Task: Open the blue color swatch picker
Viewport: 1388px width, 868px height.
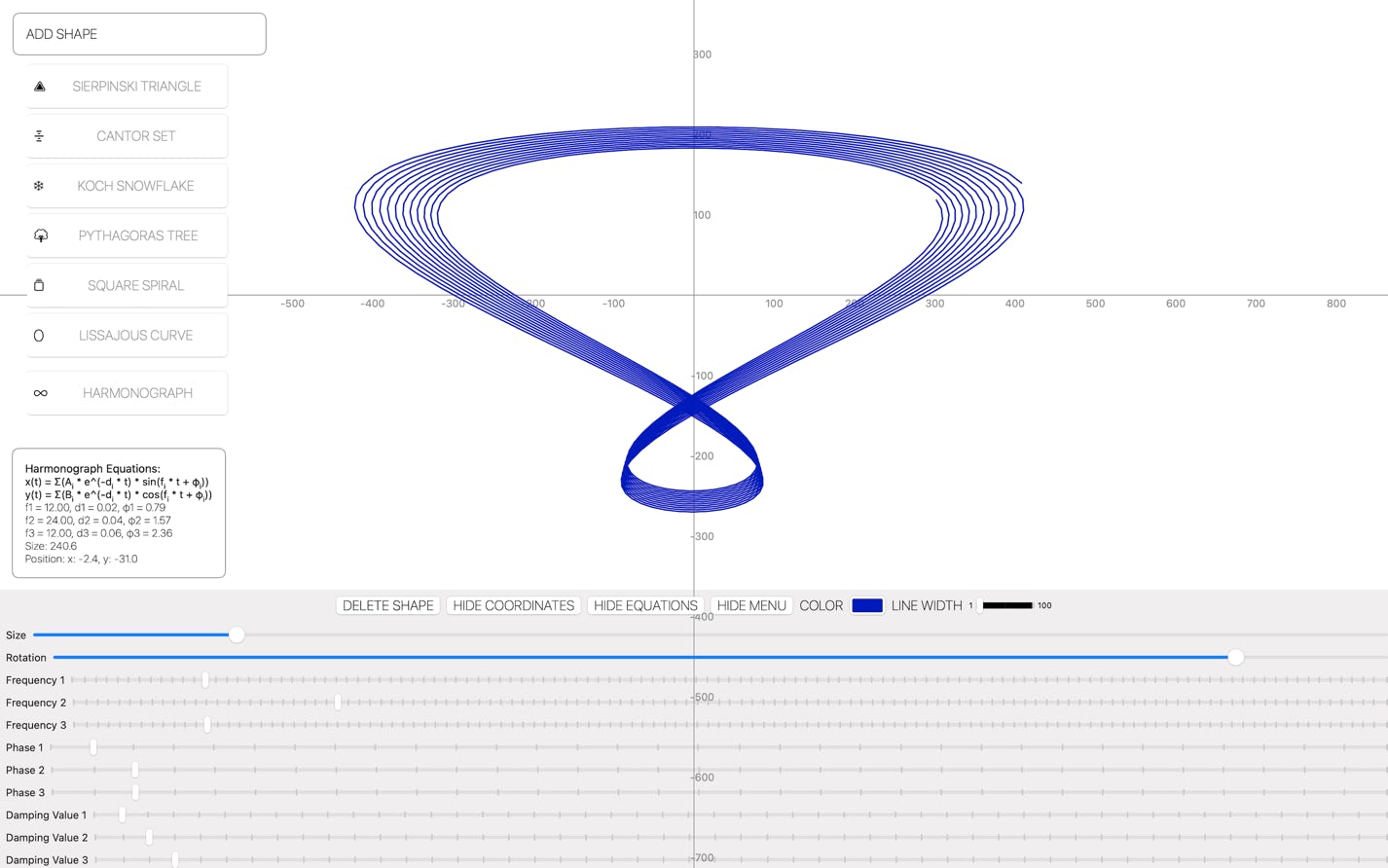Action: (x=866, y=605)
